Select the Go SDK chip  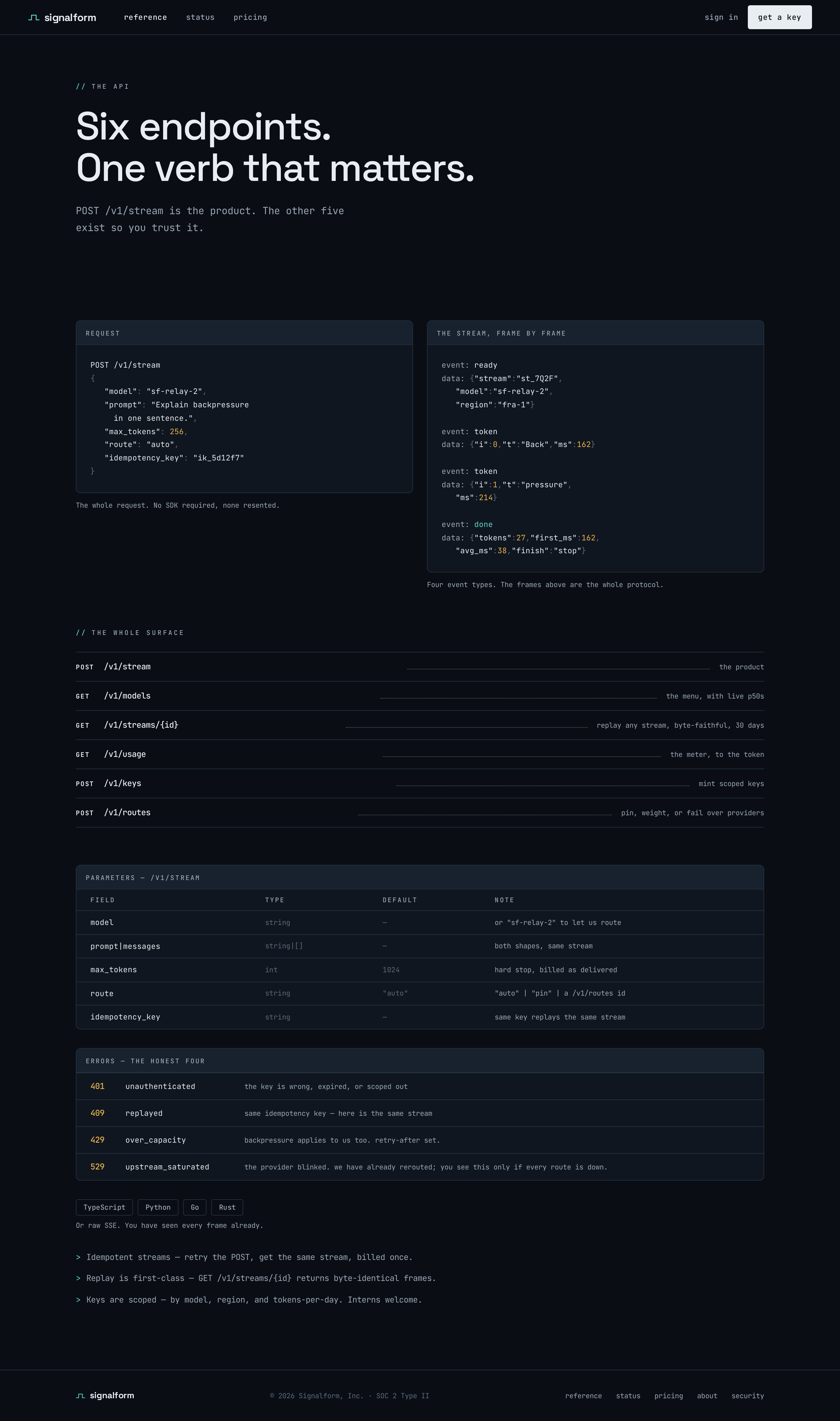click(195, 1208)
